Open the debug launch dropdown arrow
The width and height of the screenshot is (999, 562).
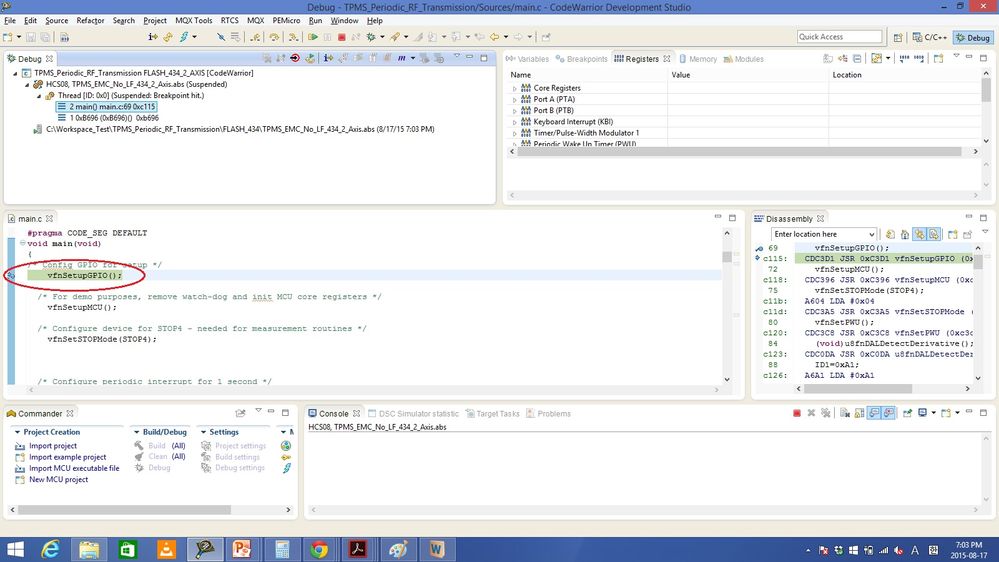[382, 37]
